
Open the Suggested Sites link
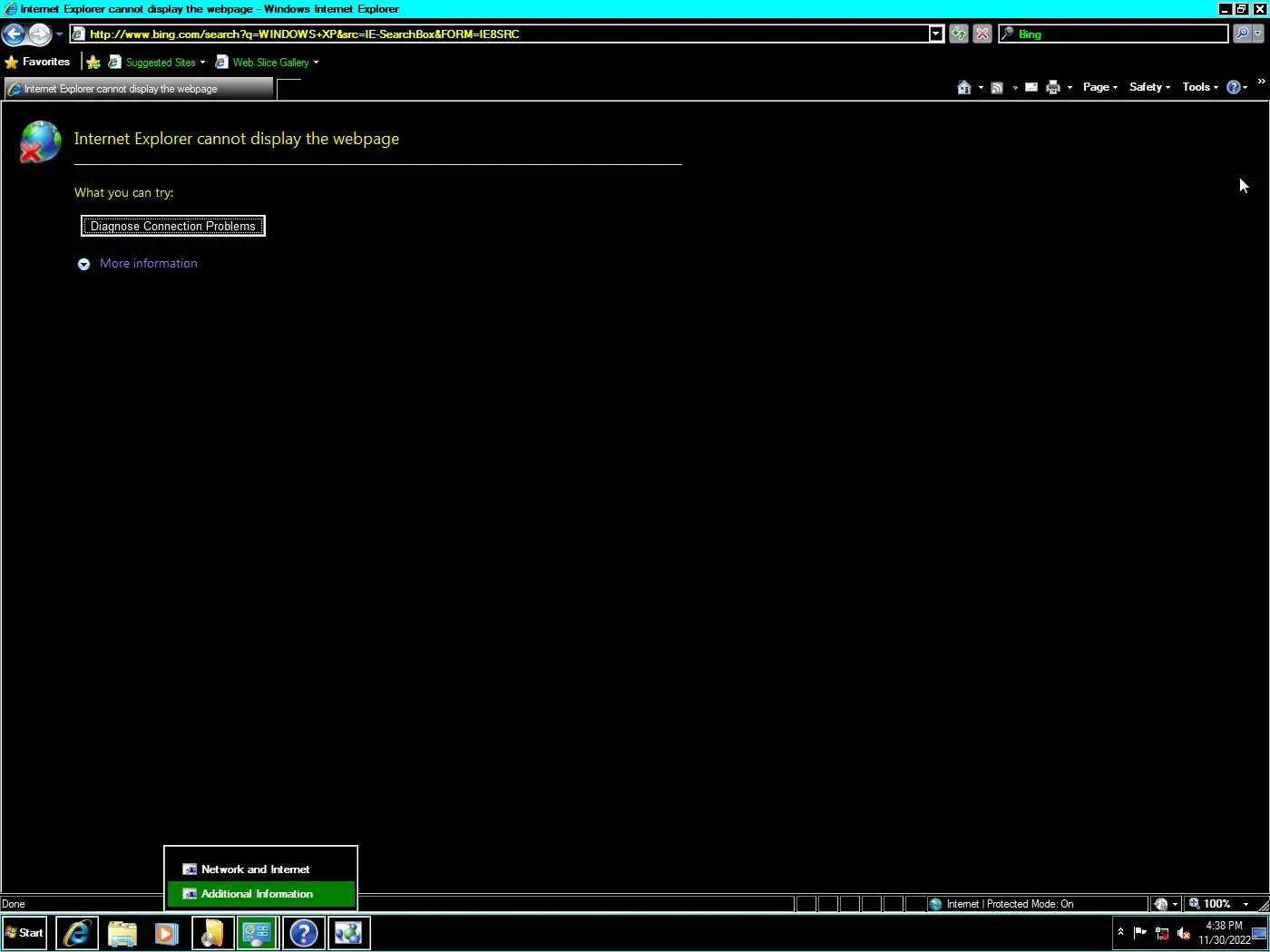[x=156, y=62]
